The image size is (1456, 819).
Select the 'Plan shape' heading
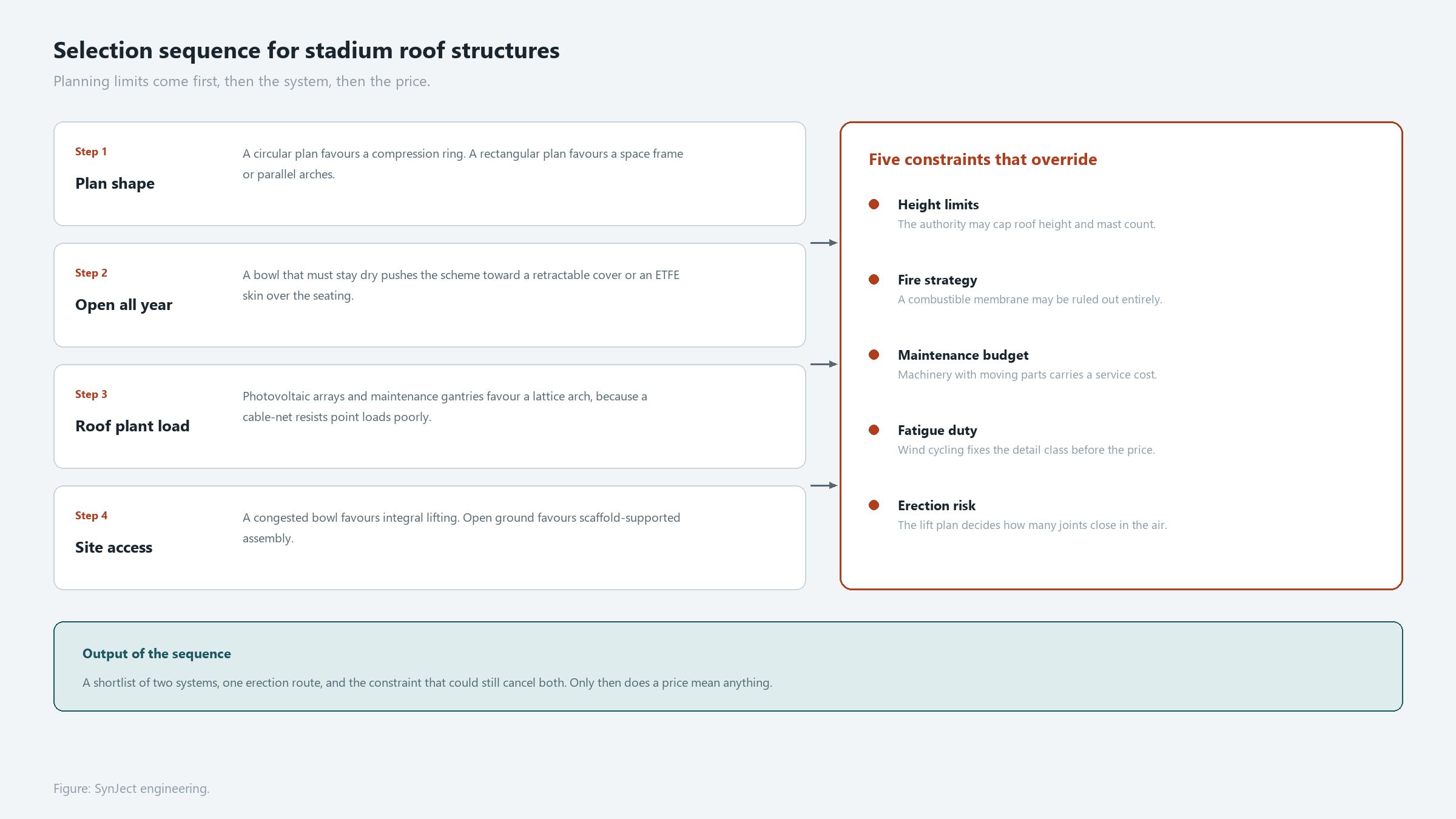pos(115,183)
